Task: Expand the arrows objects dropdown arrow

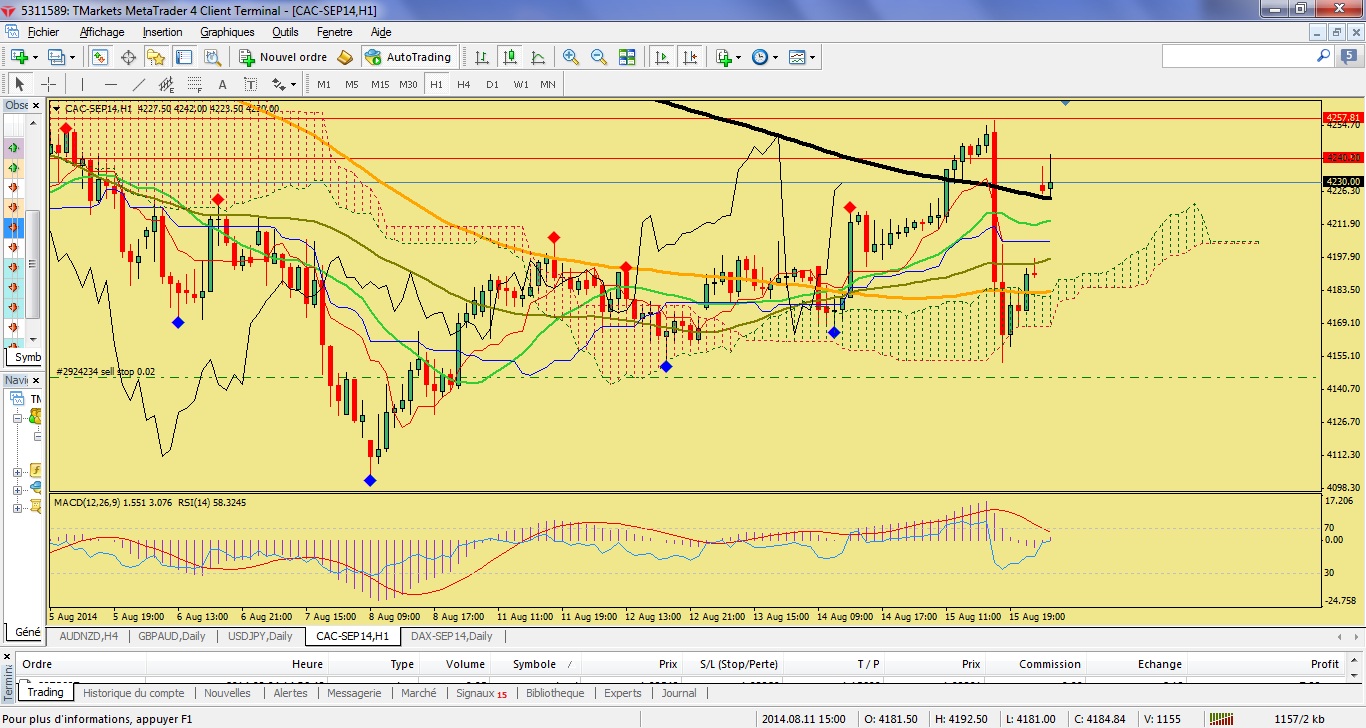Action: [x=295, y=84]
